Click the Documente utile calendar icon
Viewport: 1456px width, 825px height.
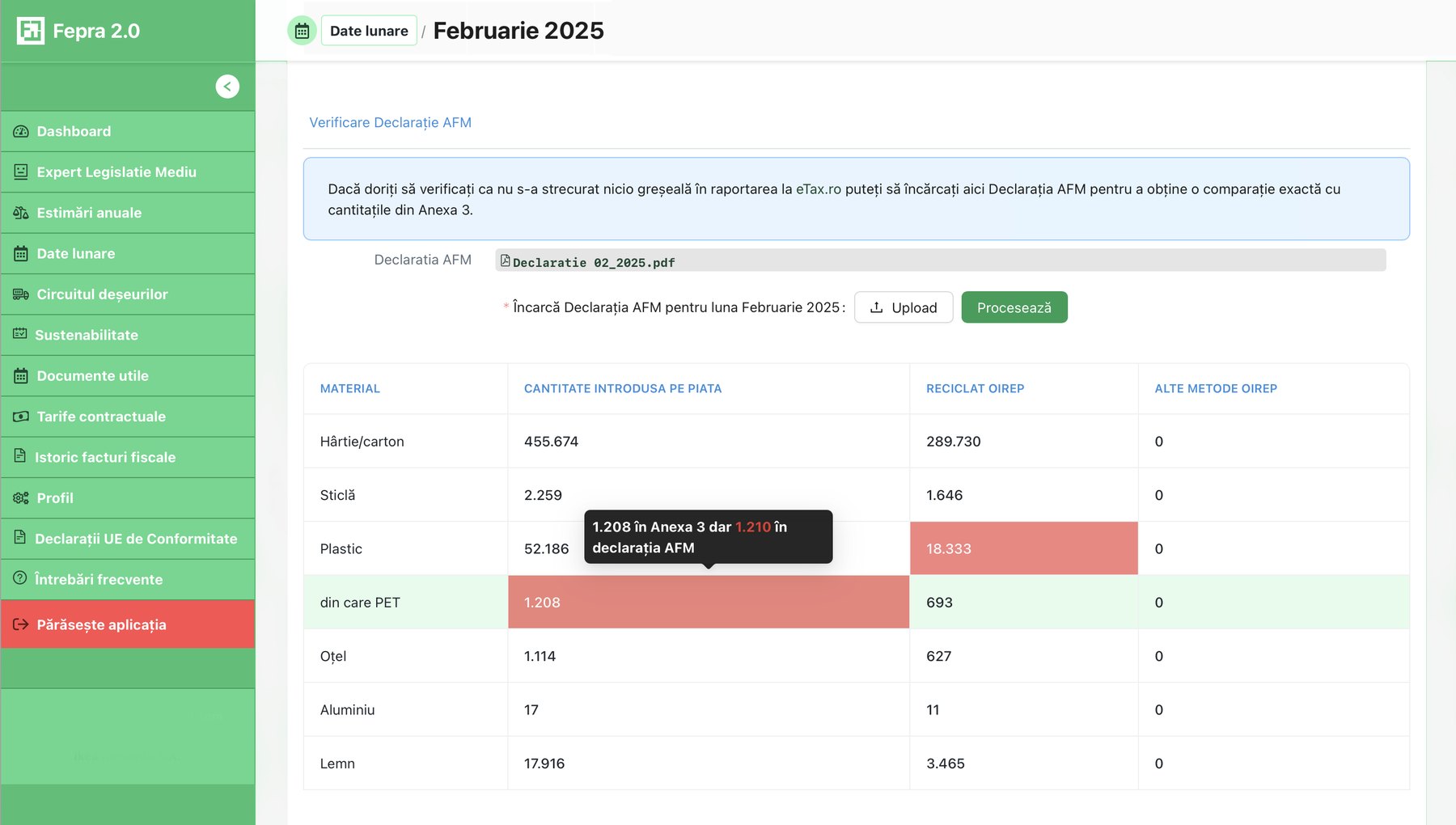[21, 375]
